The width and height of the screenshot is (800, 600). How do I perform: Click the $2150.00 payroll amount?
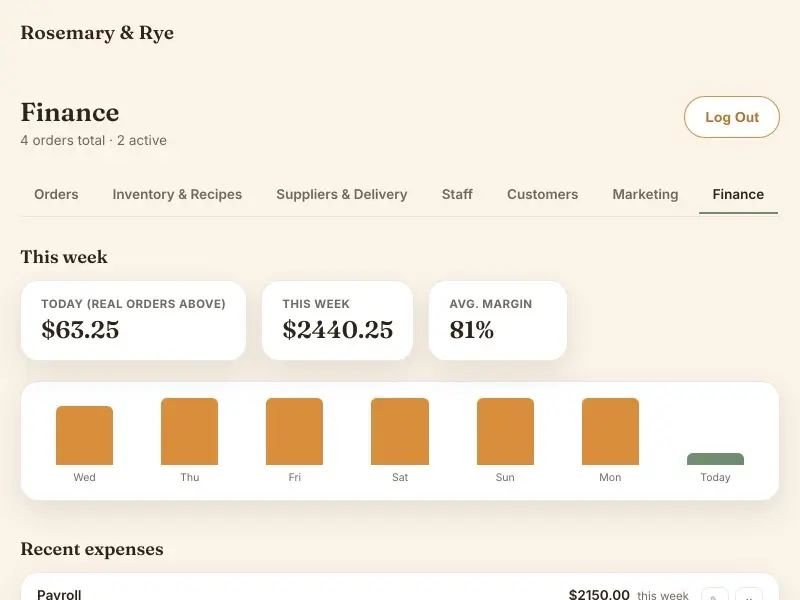coord(599,594)
